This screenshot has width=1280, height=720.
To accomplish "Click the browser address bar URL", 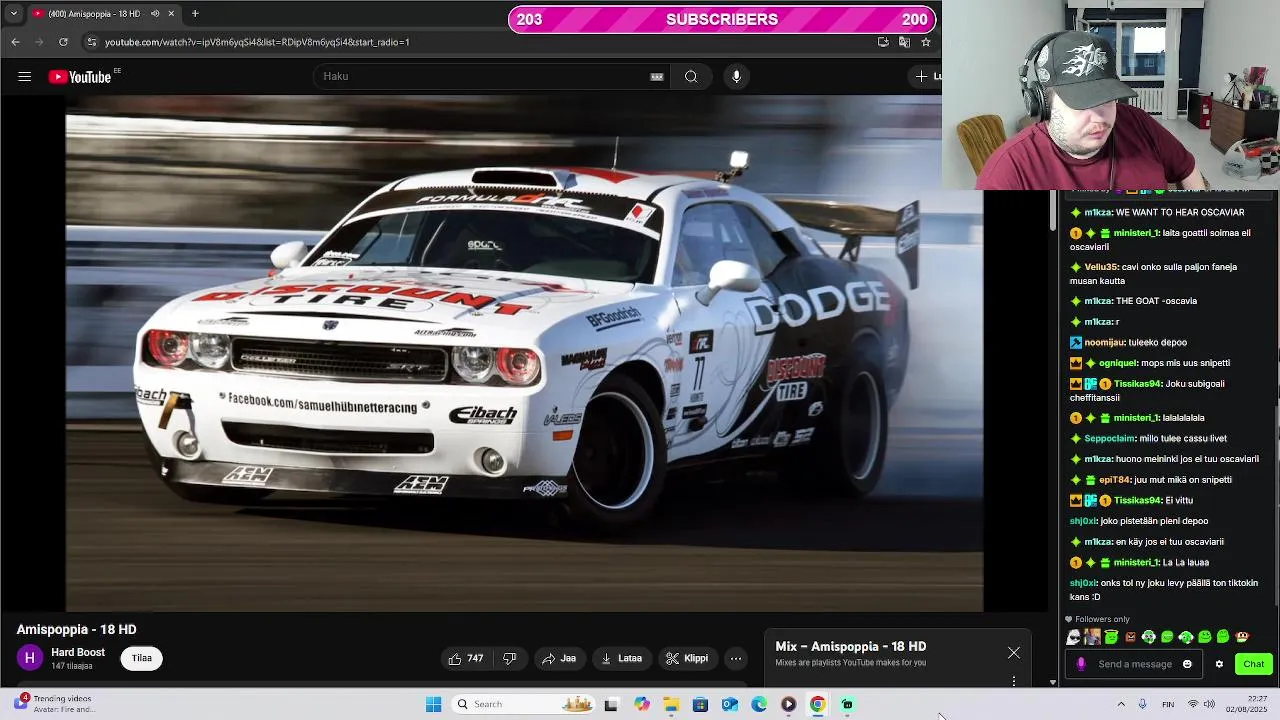I will (257, 42).
